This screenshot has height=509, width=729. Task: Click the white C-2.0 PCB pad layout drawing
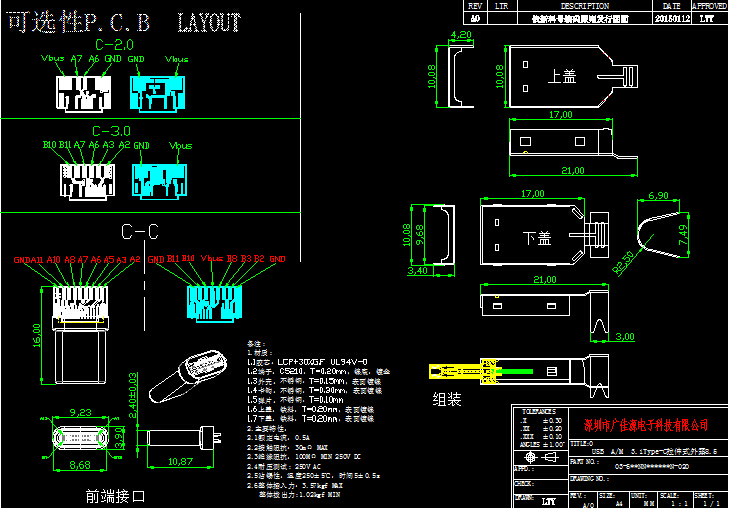click(x=84, y=94)
